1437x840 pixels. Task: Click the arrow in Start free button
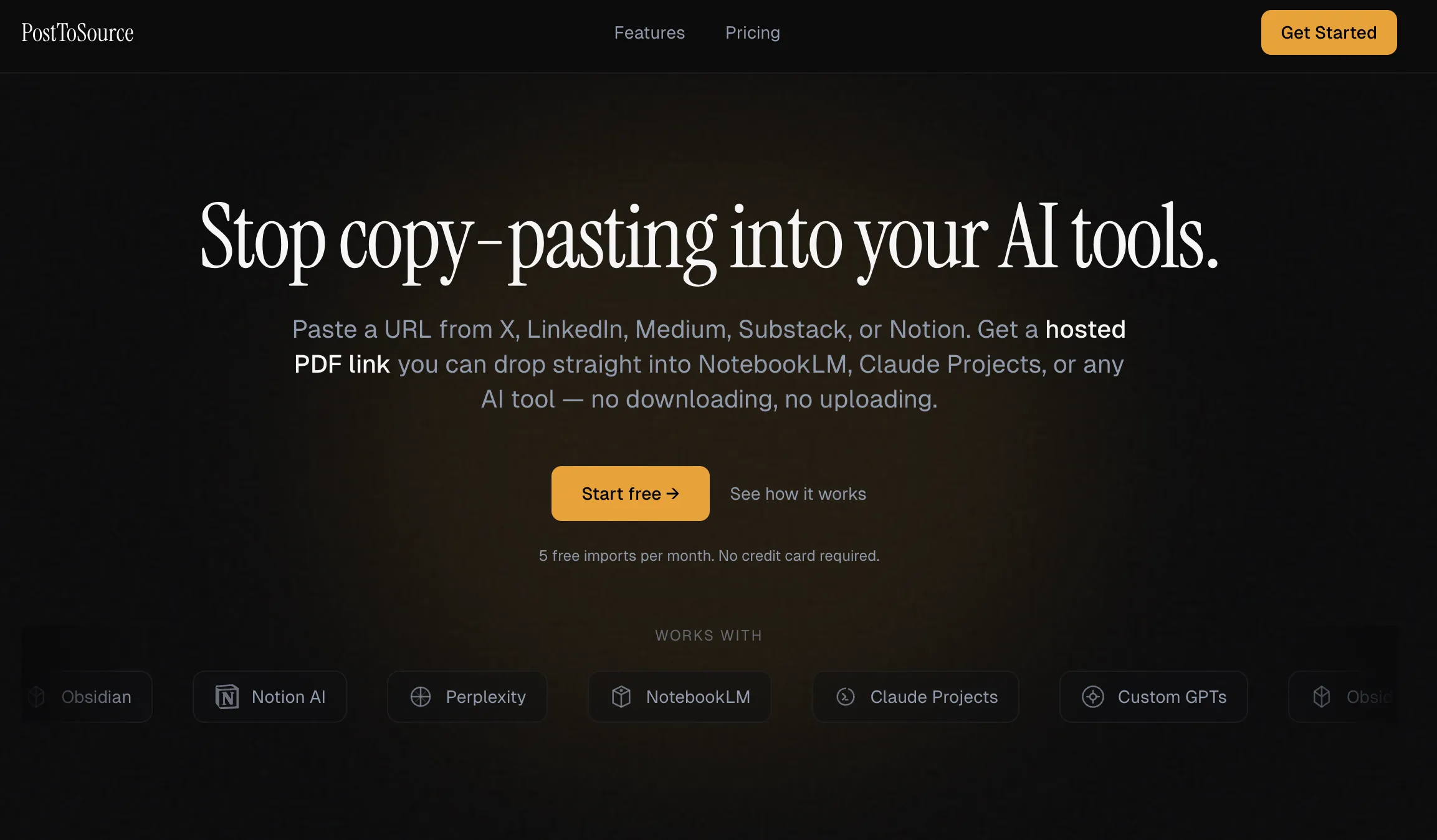673,494
